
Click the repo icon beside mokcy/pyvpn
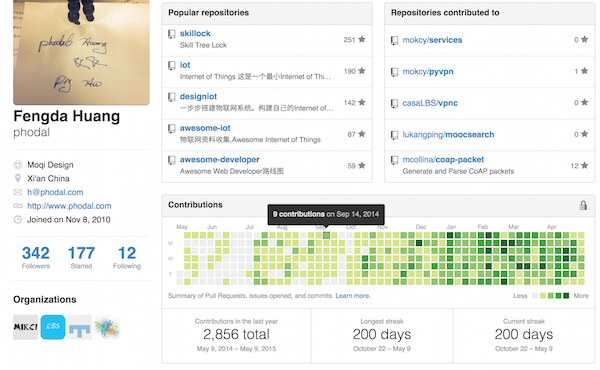pyautogui.click(x=394, y=72)
